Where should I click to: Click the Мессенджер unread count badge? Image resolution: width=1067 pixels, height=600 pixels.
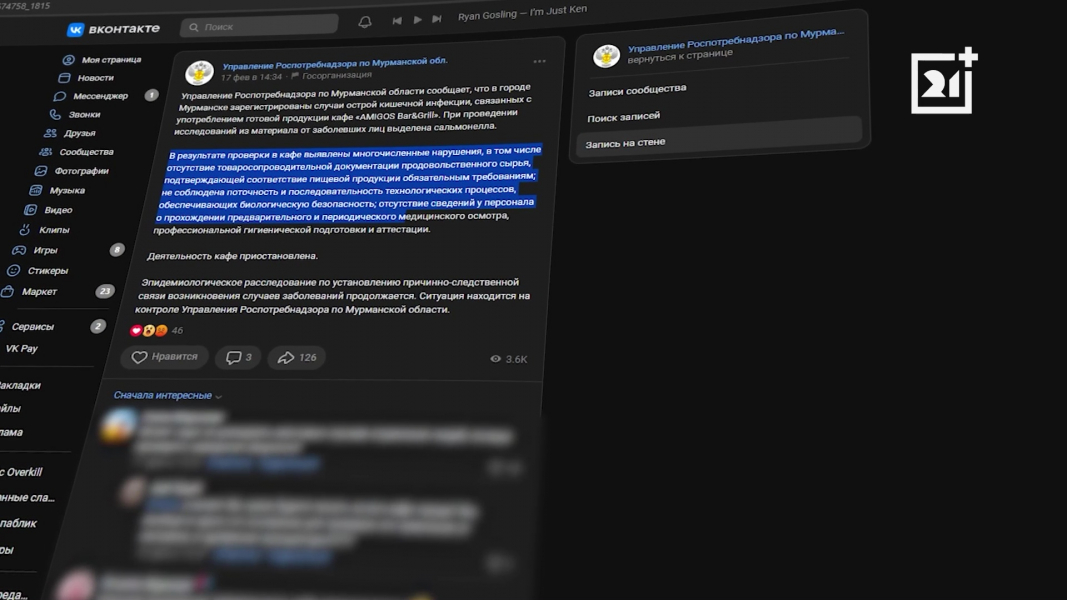151,95
